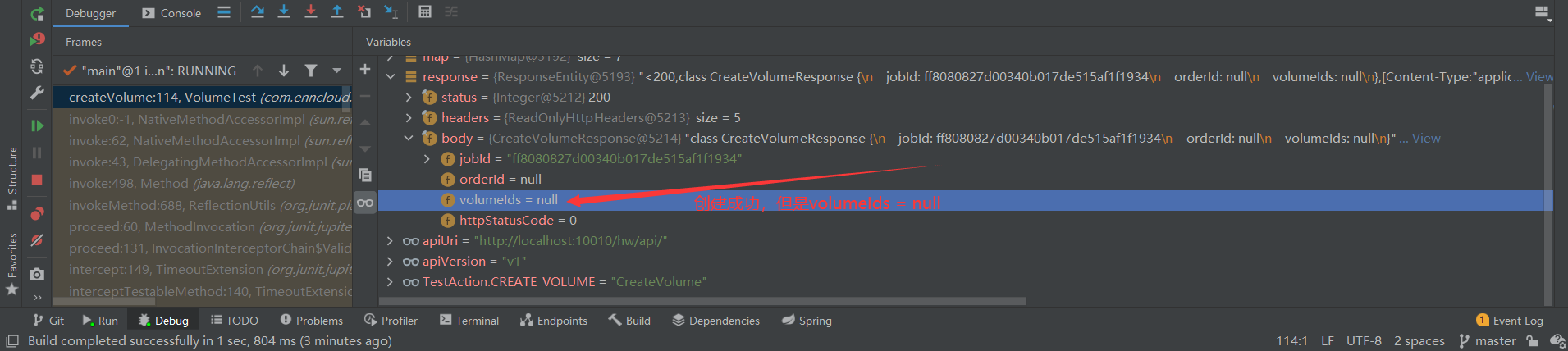Expand the jobId variable node
1568x351 pixels.
click(x=427, y=158)
